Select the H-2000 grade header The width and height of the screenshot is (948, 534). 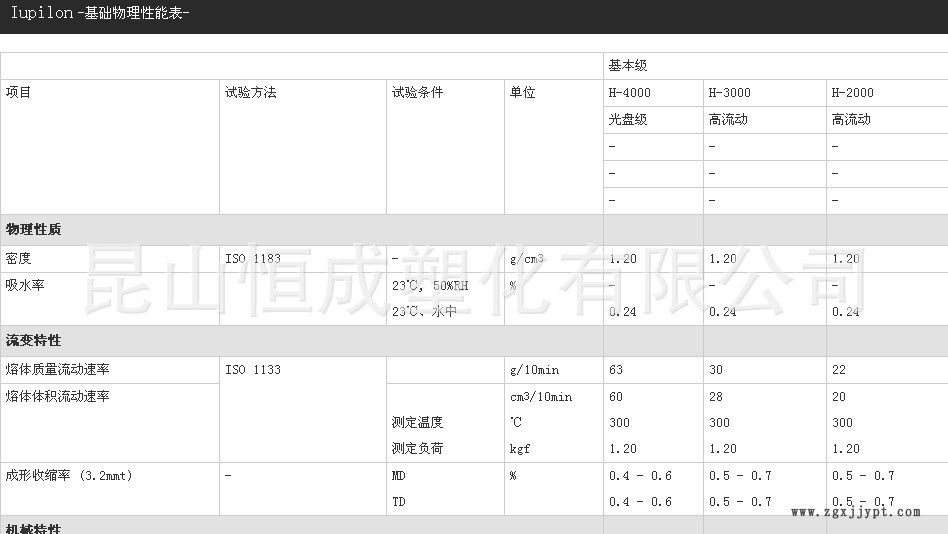pyautogui.click(x=852, y=93)
